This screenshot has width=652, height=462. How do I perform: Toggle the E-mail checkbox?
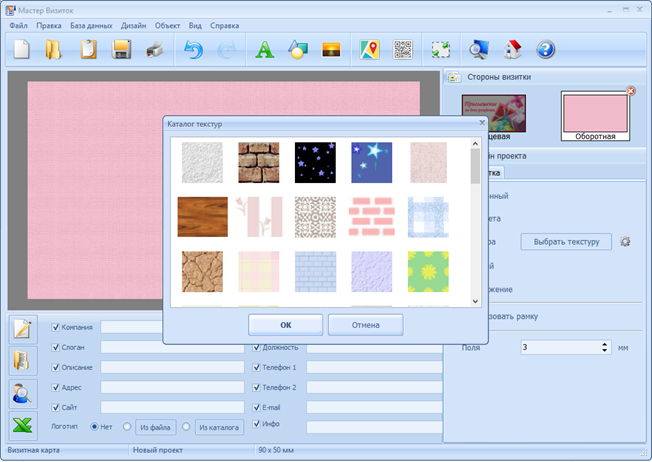click(257, 407)
